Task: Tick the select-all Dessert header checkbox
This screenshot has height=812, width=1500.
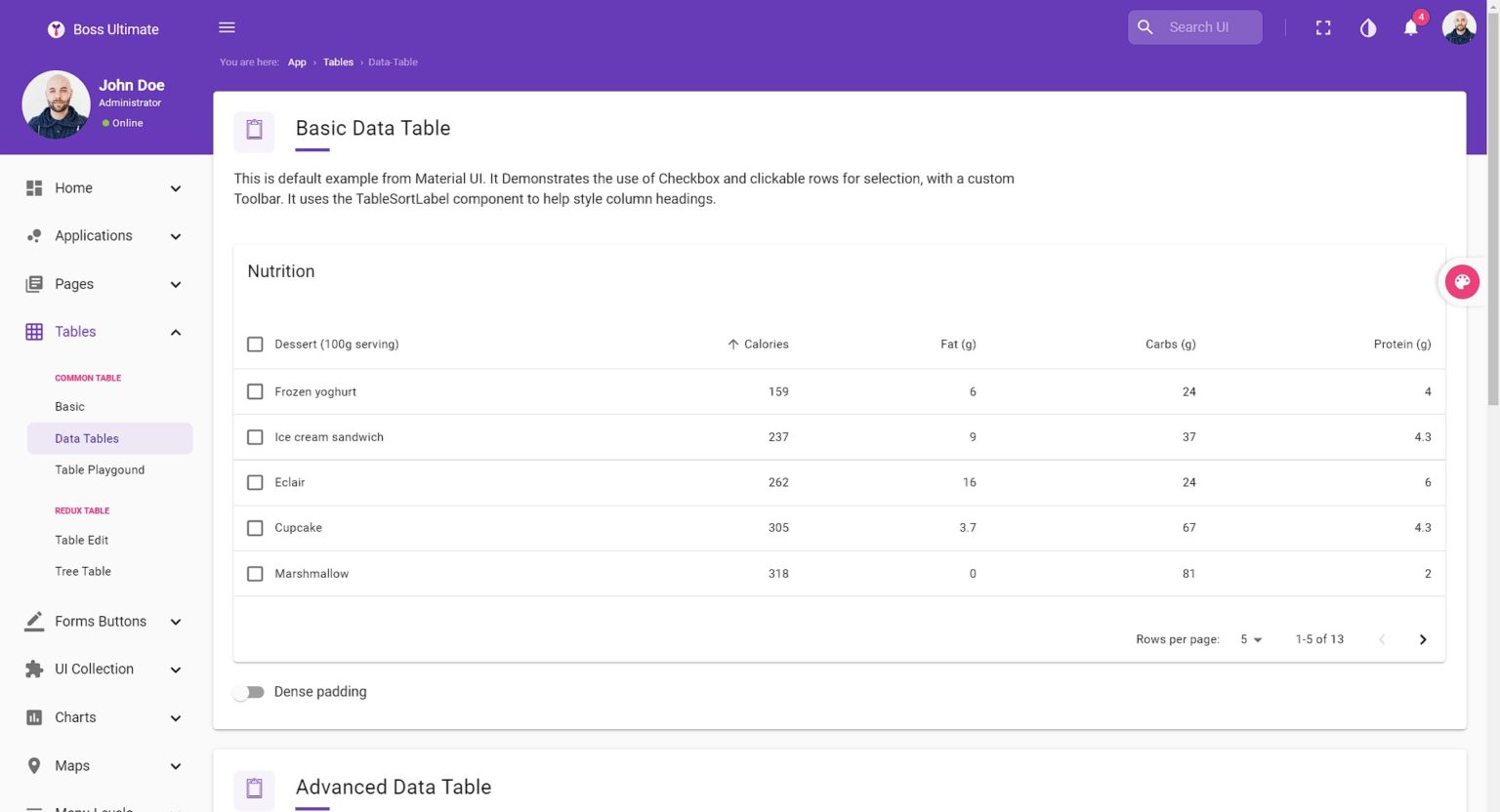Action: tap(255, 345)
